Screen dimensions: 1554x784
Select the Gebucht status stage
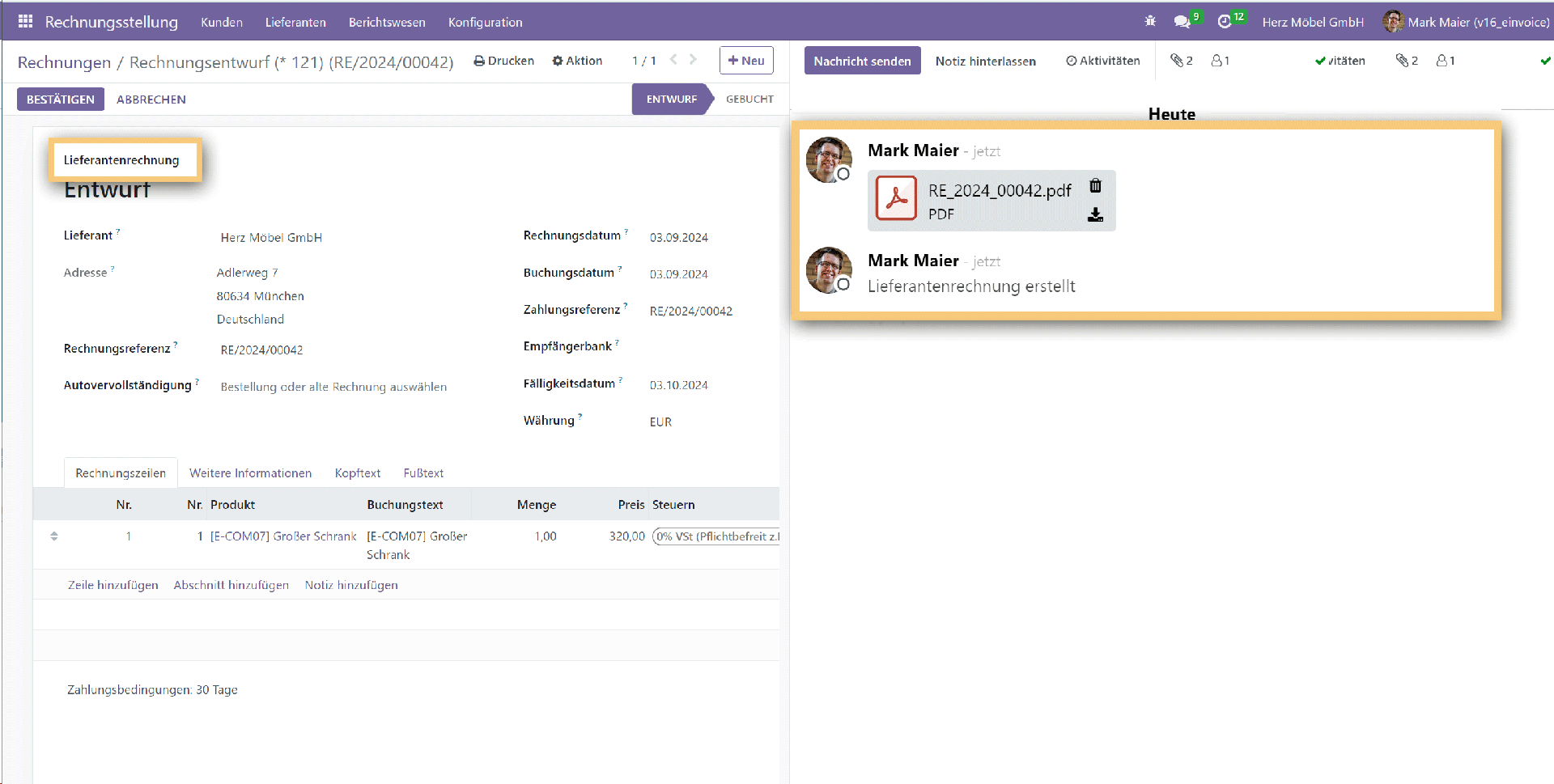click(x=749, y=100)
